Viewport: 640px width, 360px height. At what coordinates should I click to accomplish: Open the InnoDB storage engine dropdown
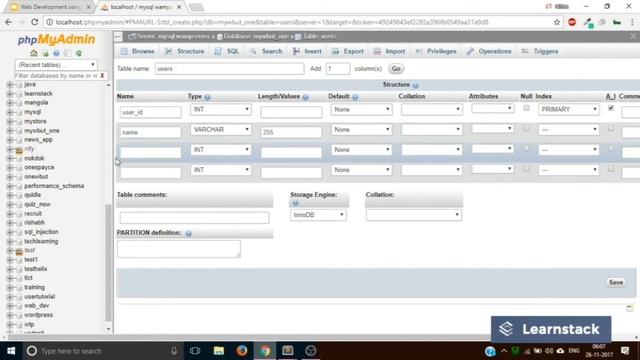[318, 215]
